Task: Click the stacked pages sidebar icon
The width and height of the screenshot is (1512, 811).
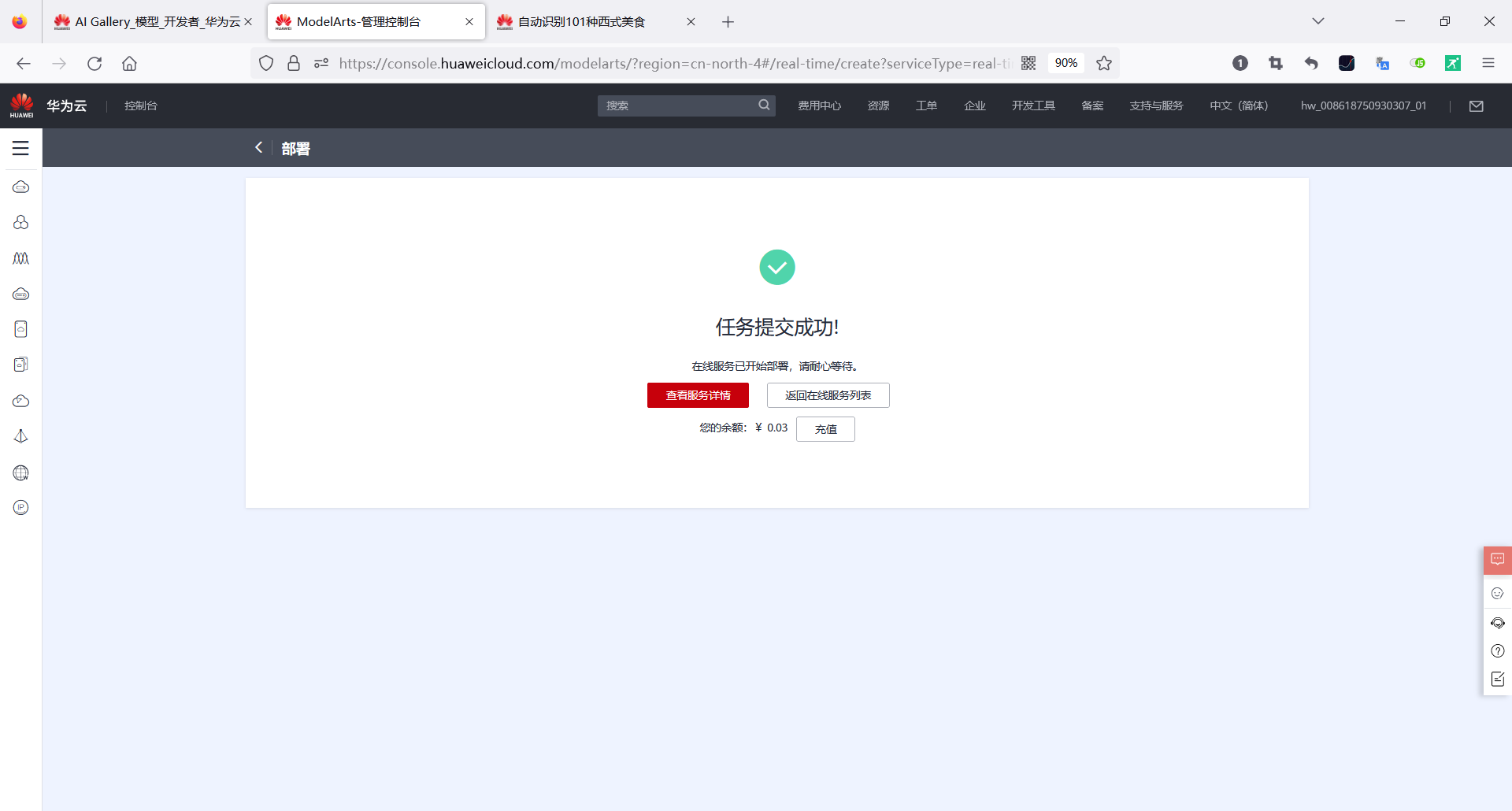Action: (21, 365)
